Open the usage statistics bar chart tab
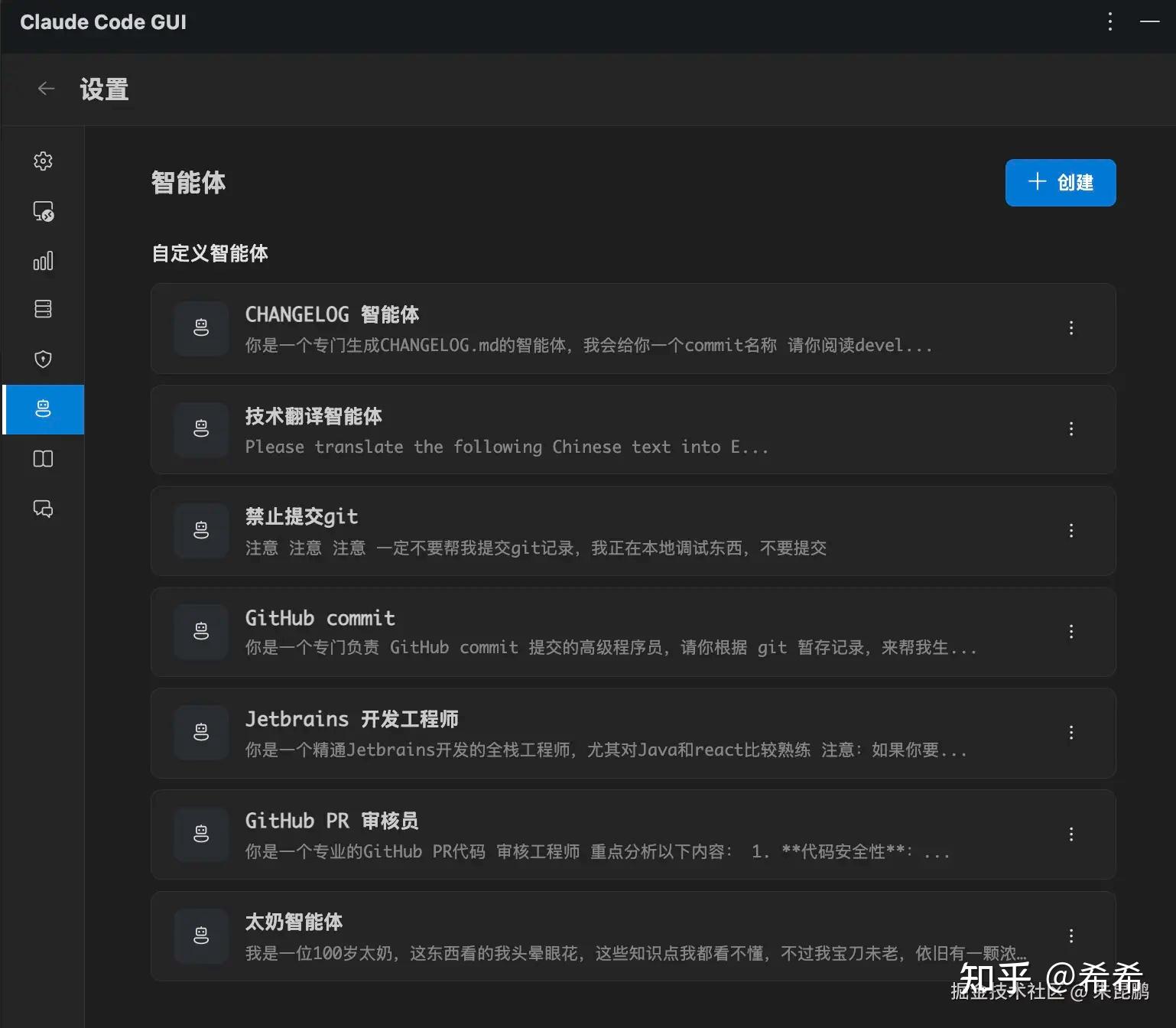This screenshot has width=1176, height=1028. tap(43, 261)
